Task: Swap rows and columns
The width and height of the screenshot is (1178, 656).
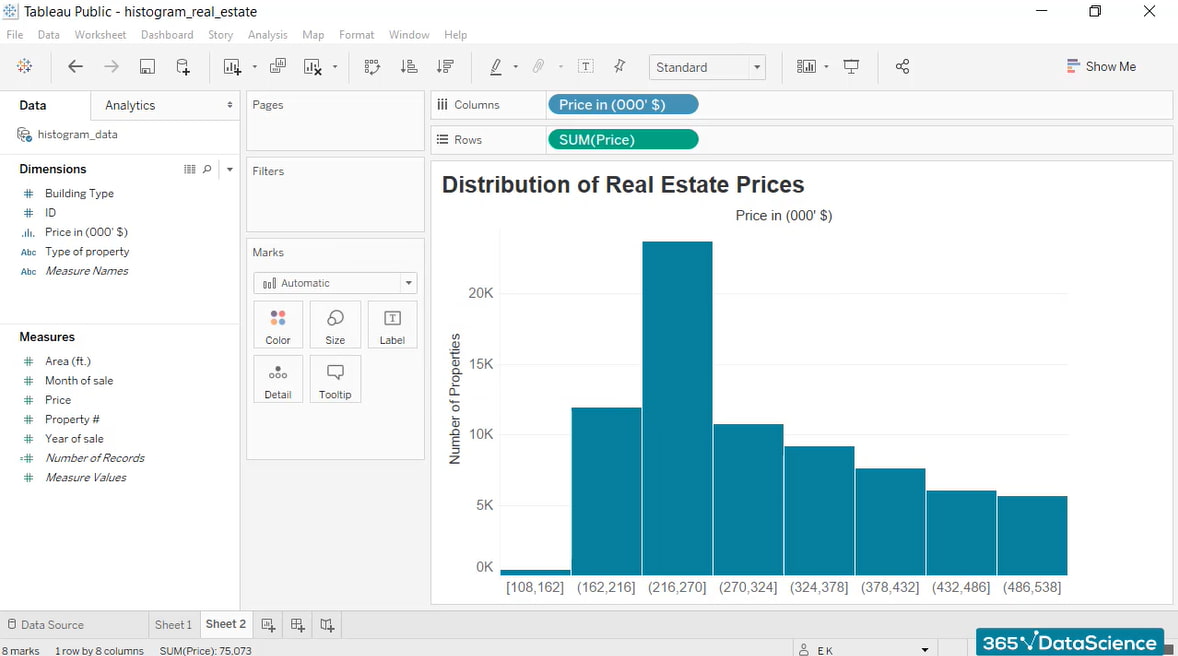Action: point(371,66)
